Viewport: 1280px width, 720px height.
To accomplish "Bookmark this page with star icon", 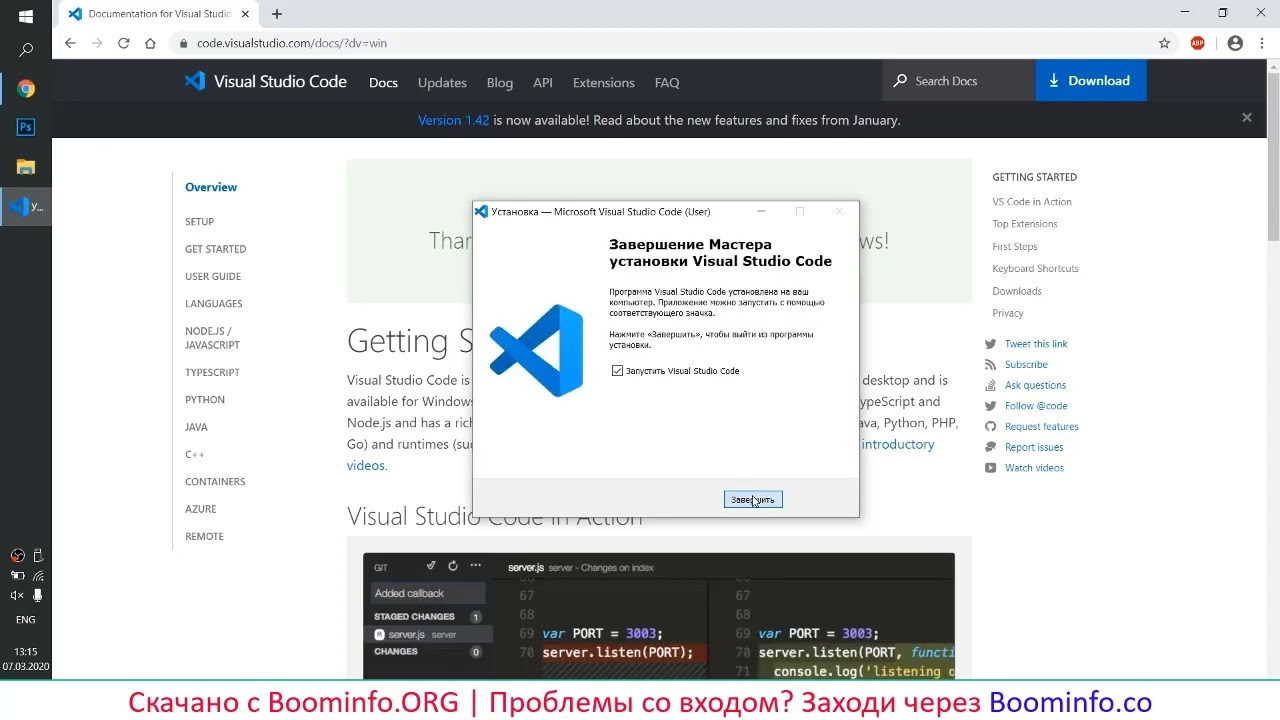I will (x=1164, y=43).
